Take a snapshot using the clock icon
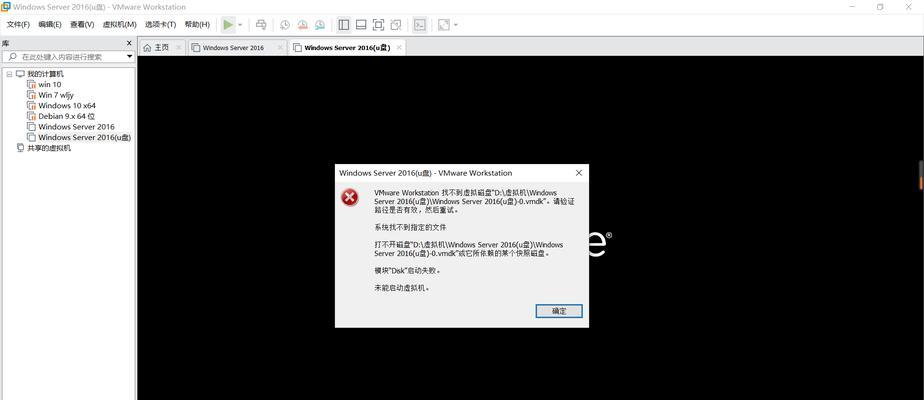The height and width of the screenshot is (400, 924). [x=285, y=25]
